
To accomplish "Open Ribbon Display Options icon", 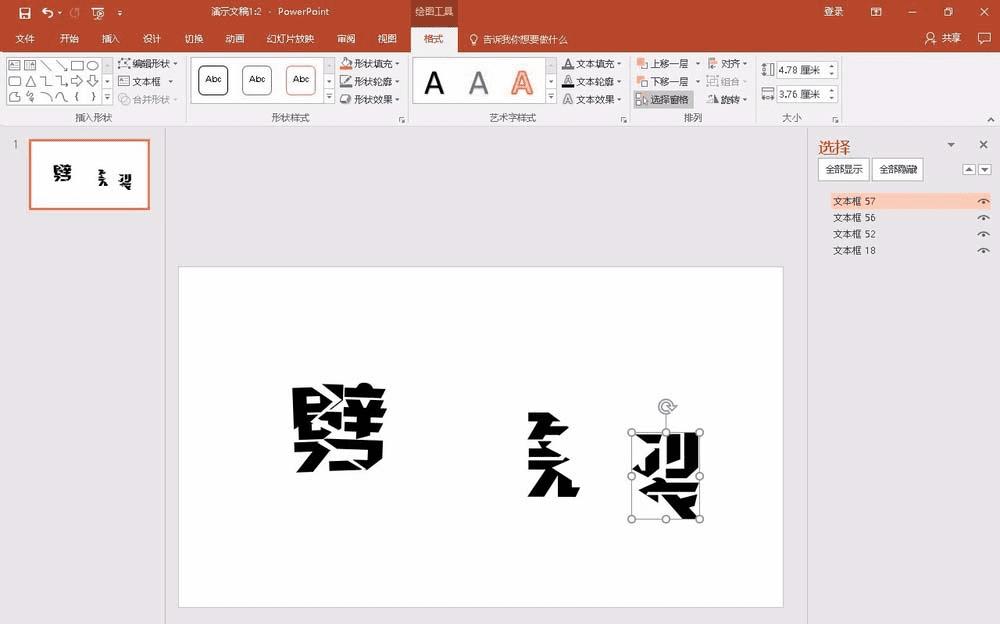I will [x=876, y=12].
